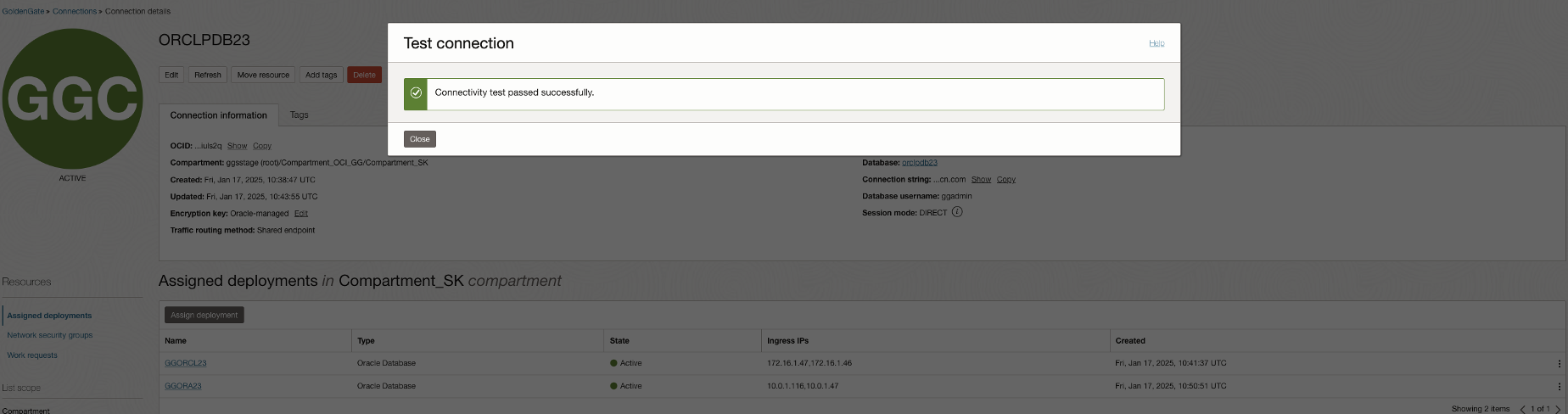Copy the Connection string

click(1006, 180)
